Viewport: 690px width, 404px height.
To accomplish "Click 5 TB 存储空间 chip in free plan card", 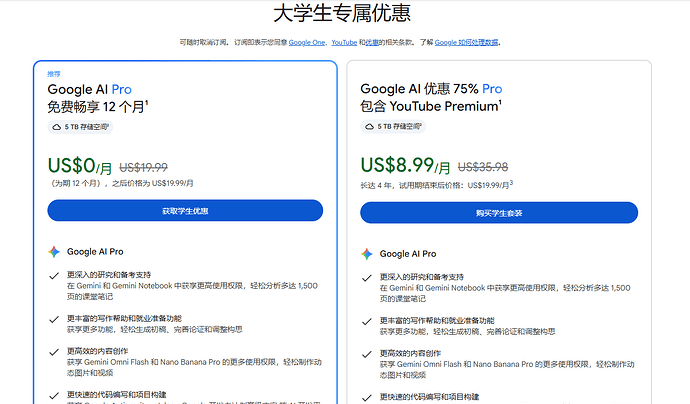I will (81, 127).
